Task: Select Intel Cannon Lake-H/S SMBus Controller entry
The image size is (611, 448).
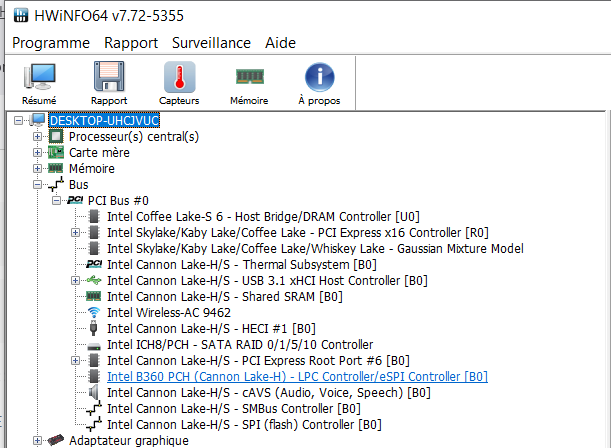Action: (x=234, y=408)
